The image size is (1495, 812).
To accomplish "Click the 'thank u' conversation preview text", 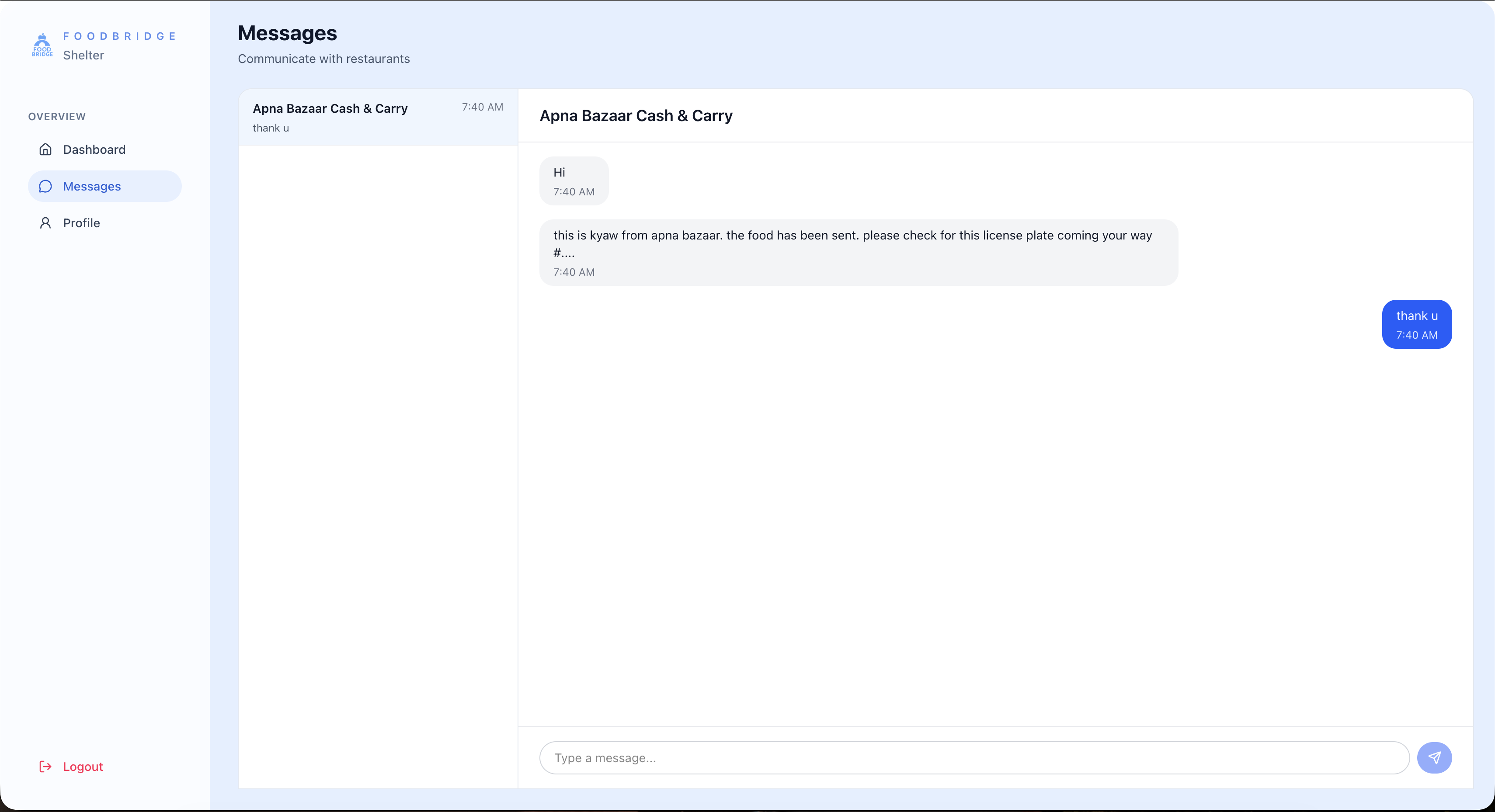I will [271, 128].
